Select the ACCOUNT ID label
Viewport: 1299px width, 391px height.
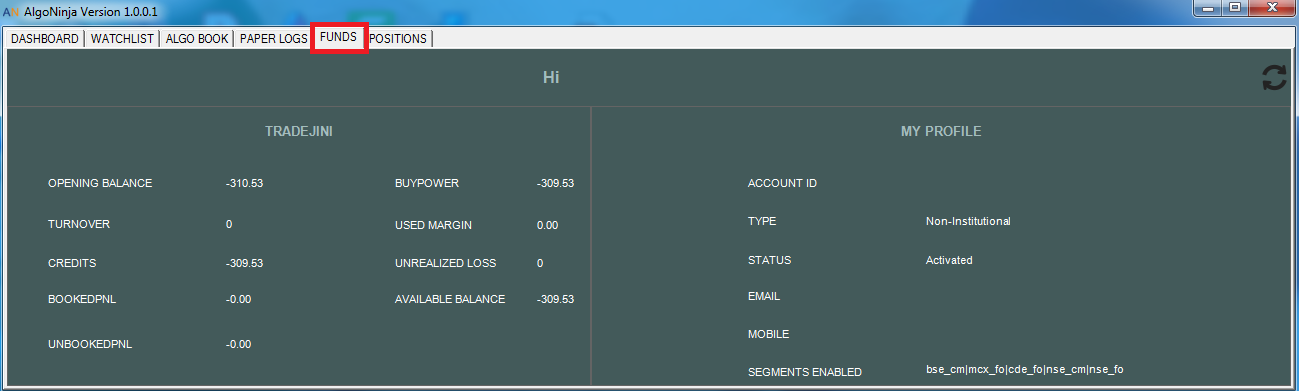(x=782, y=184)
